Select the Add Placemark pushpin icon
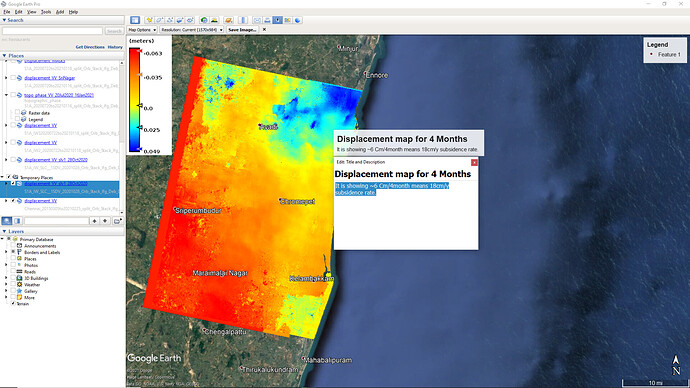The height and width of the screenshot is (388, 690). tap(149, 20)
